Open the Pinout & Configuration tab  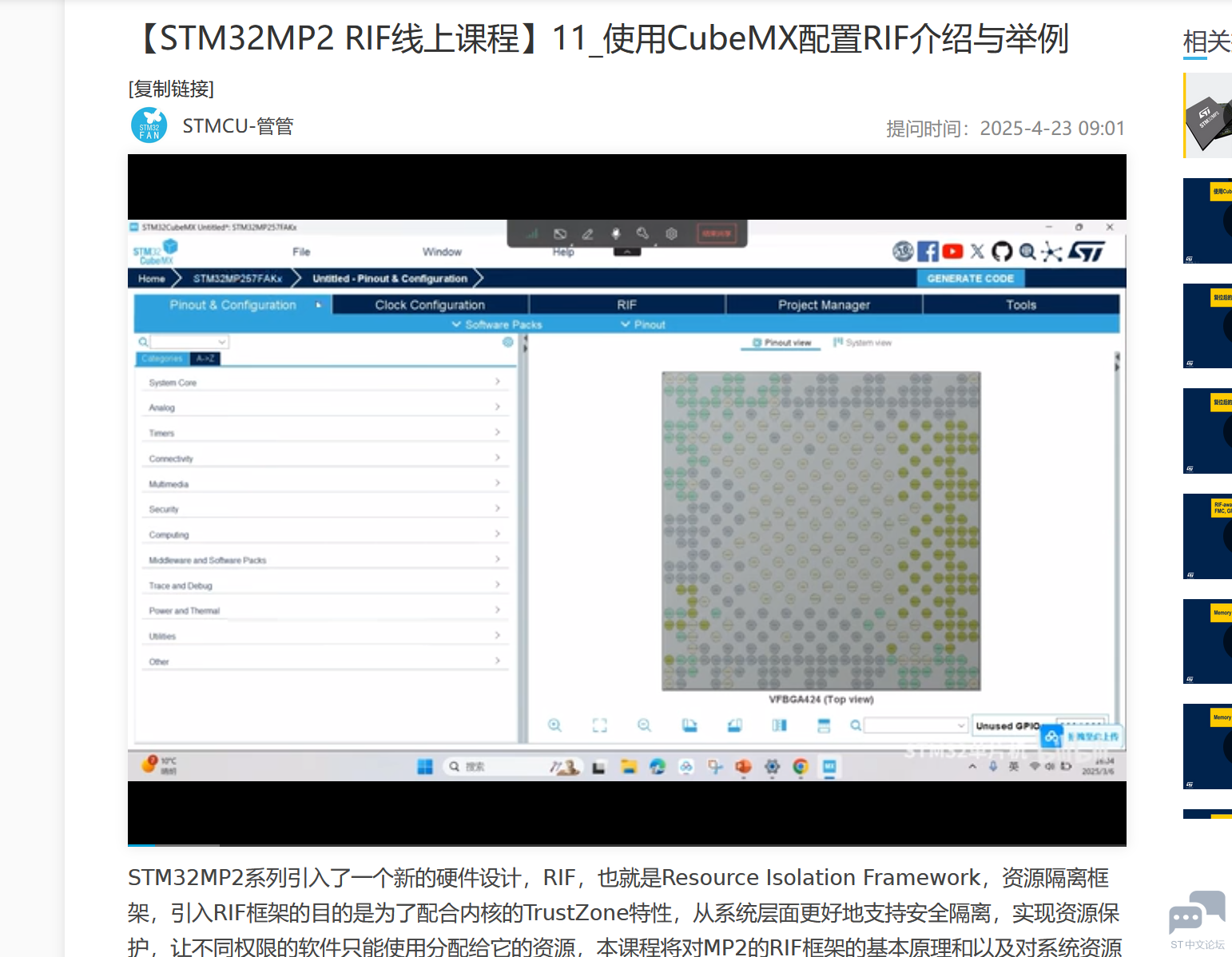click(232, 304)
